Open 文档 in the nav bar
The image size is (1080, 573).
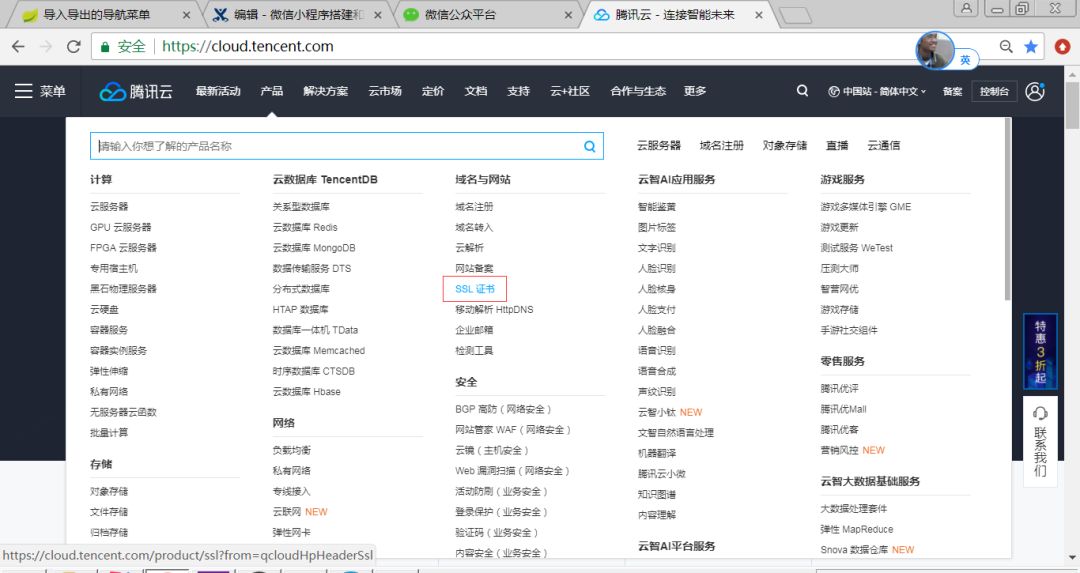(x=475, y=91)
